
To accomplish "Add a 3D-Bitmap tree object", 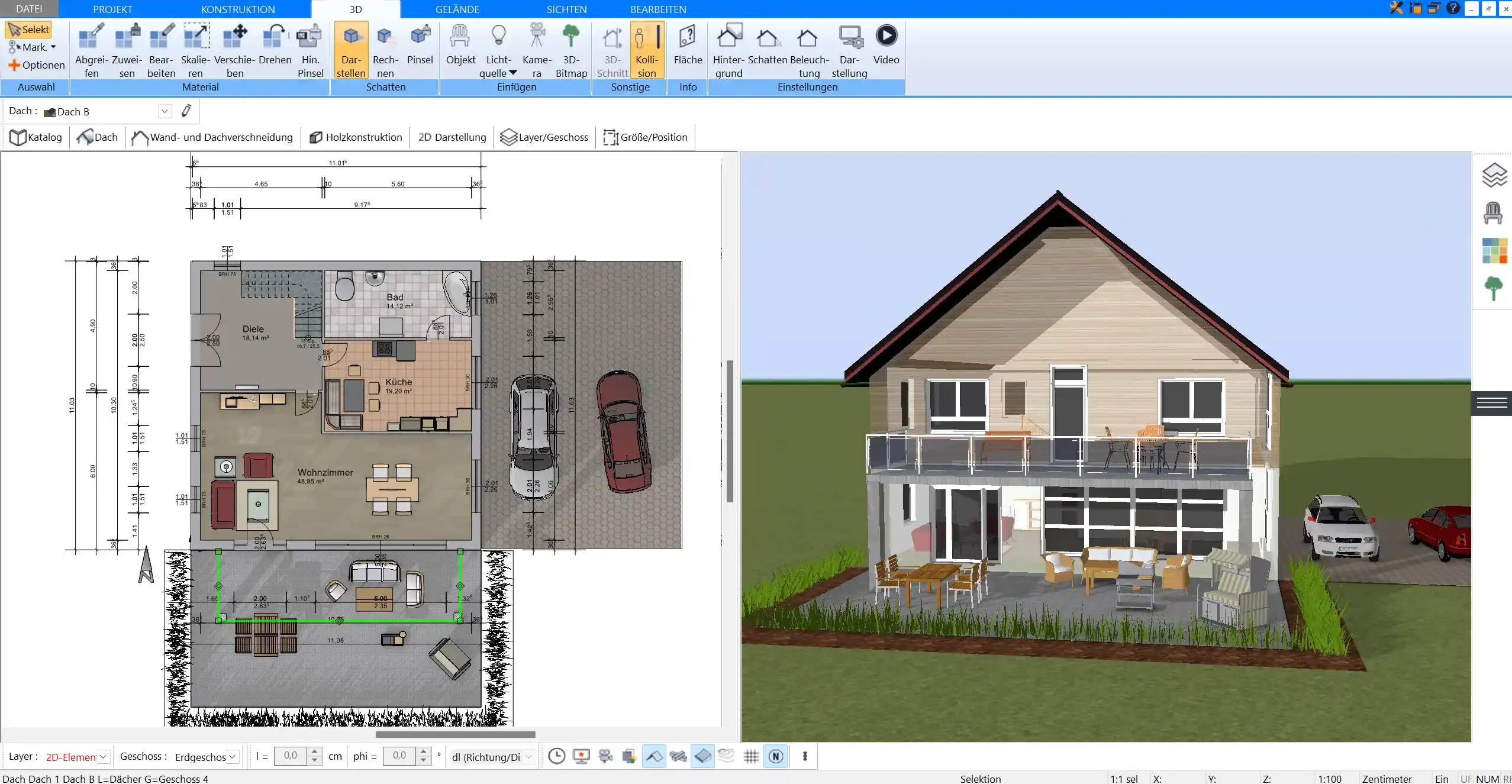I will [571, 50].
